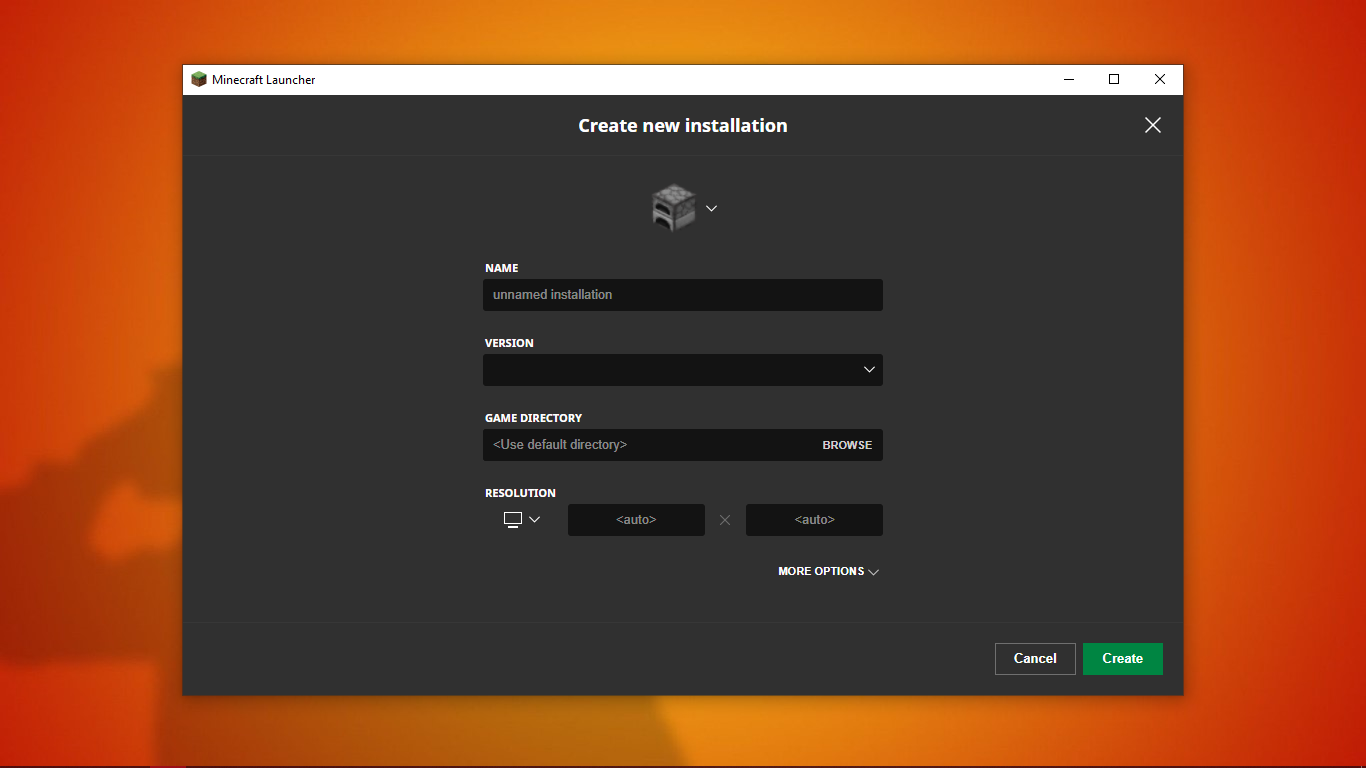Open the chevron beside the furnace icon

pos(711,208)
